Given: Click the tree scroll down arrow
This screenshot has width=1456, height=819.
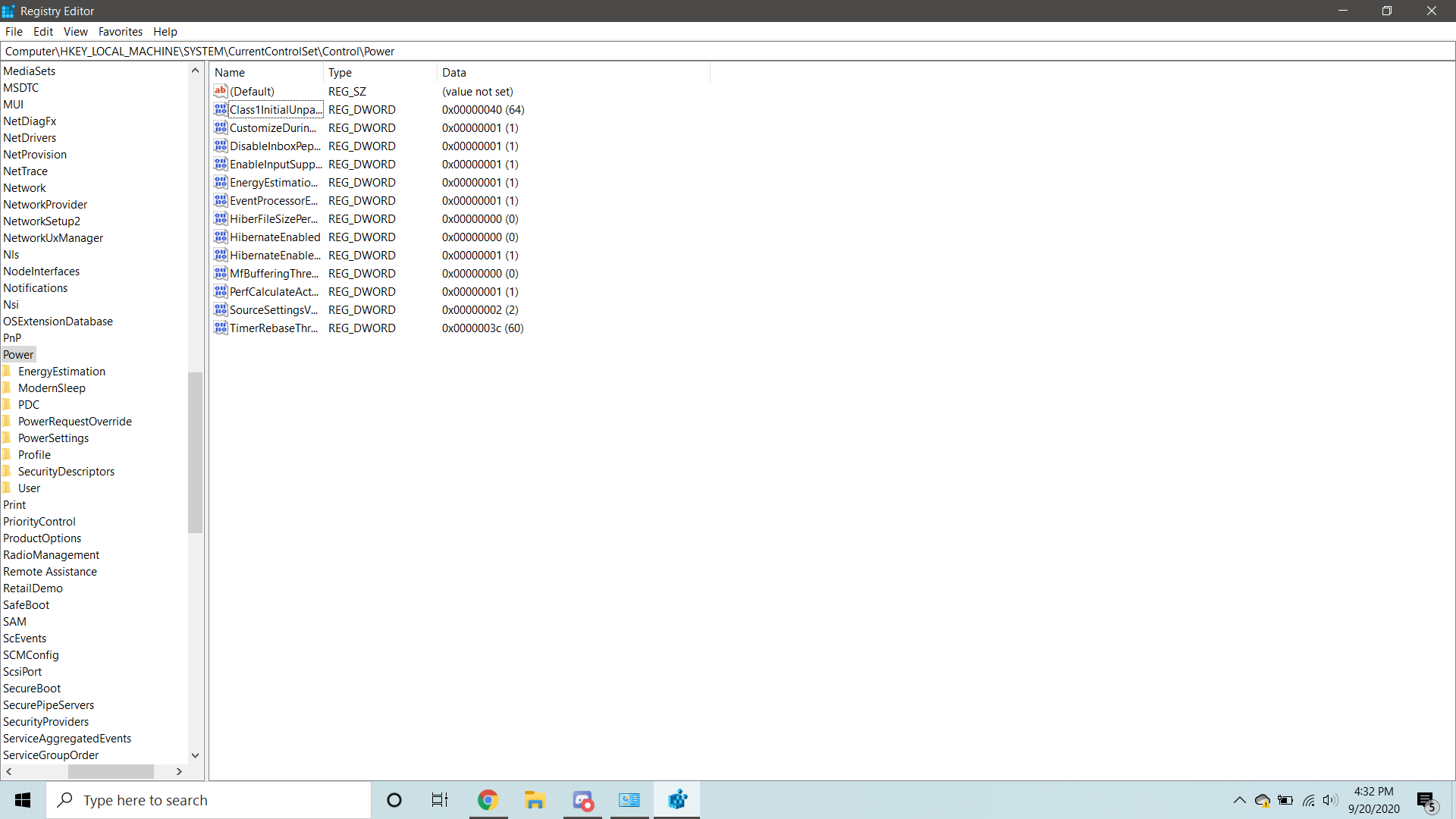Looking at the screenshot, I should pos(195,755).
